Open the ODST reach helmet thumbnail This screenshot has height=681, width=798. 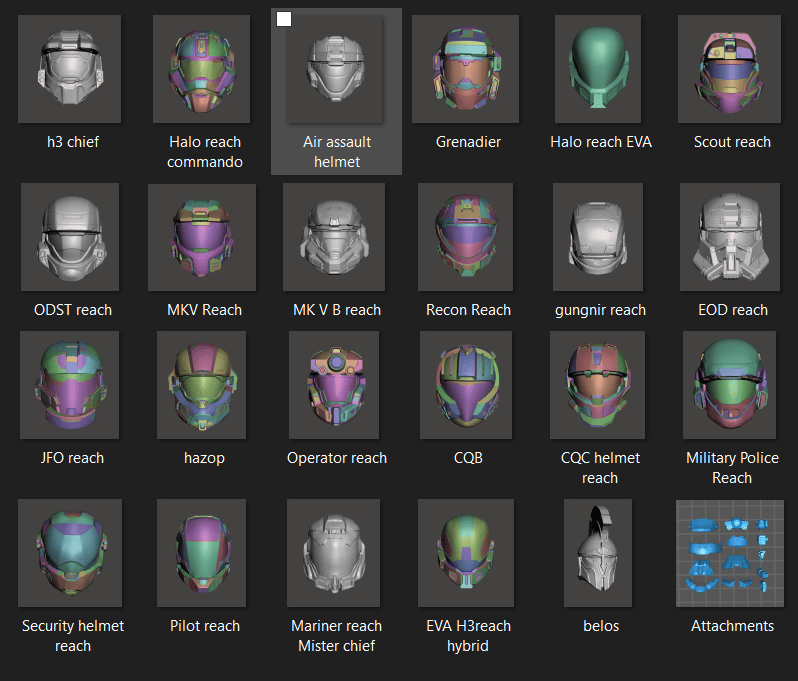[70, 237]
